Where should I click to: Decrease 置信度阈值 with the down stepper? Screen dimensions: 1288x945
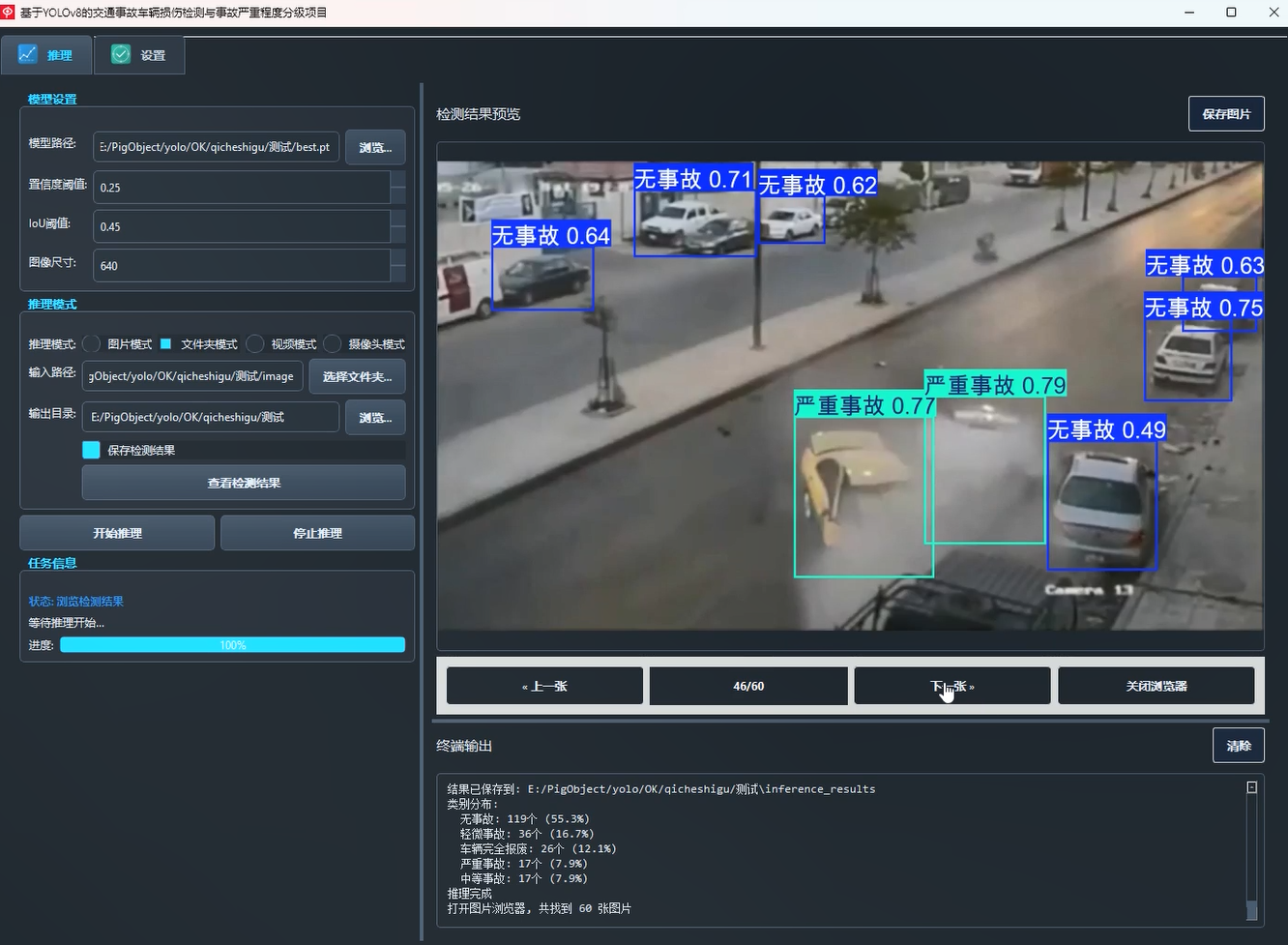[x=397, y=194]
